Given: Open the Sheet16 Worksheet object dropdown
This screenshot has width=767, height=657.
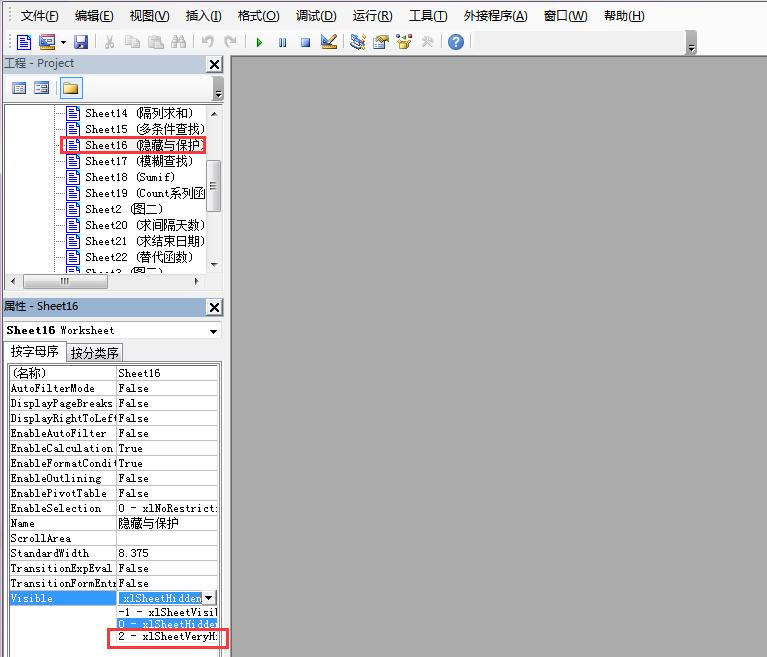Looking at the screenshot, I should pyautogui.click(x=213, y=331).
